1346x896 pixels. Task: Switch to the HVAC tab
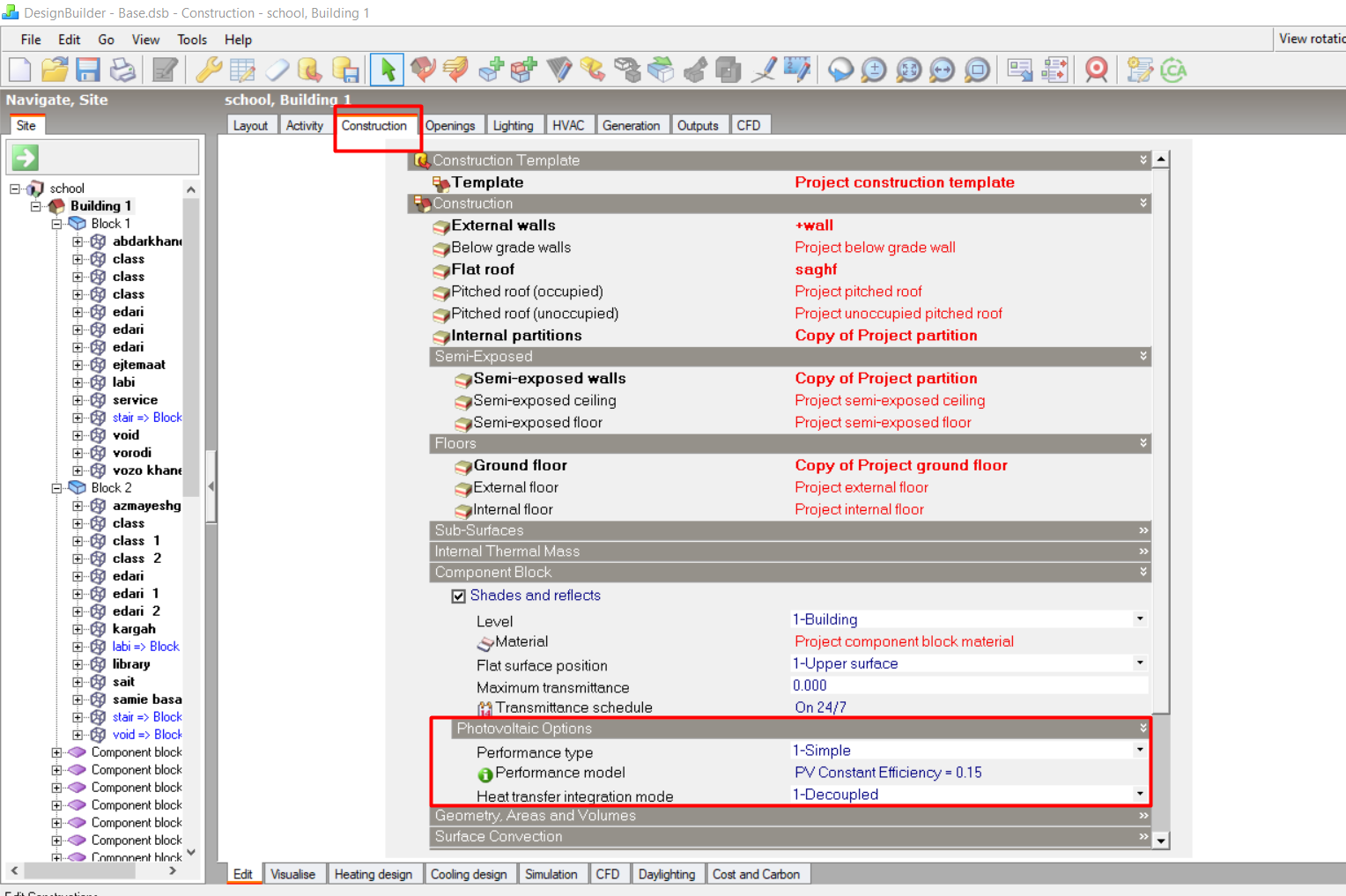(x=568, y=126)
